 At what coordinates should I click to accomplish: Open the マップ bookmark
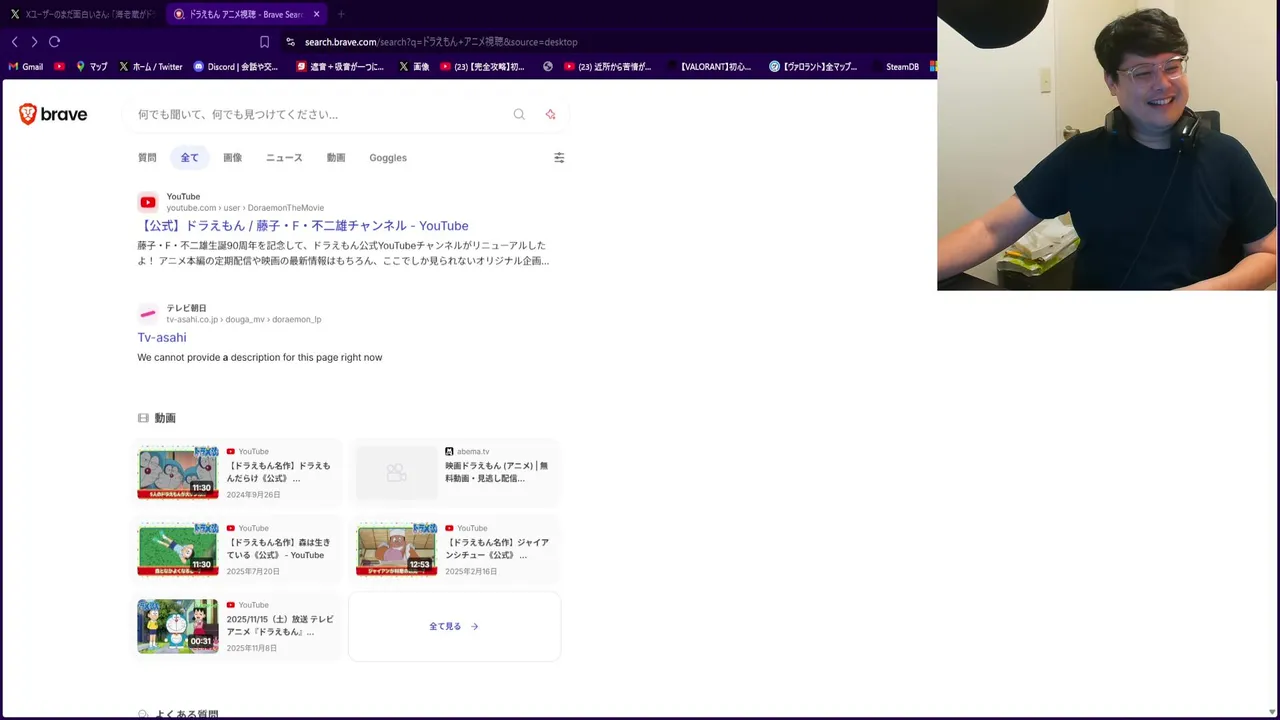(91, 67)
